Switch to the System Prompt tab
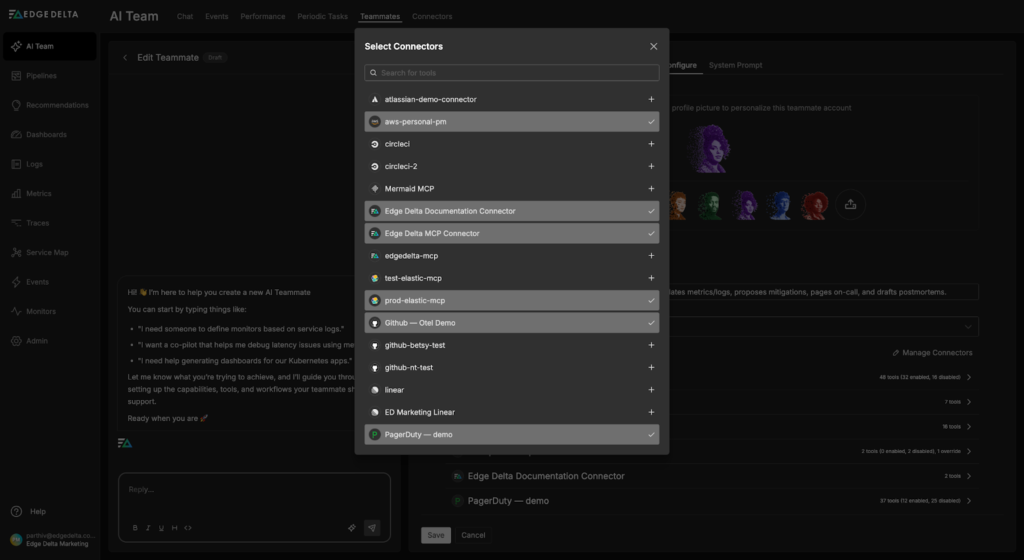 coord(735,65)
